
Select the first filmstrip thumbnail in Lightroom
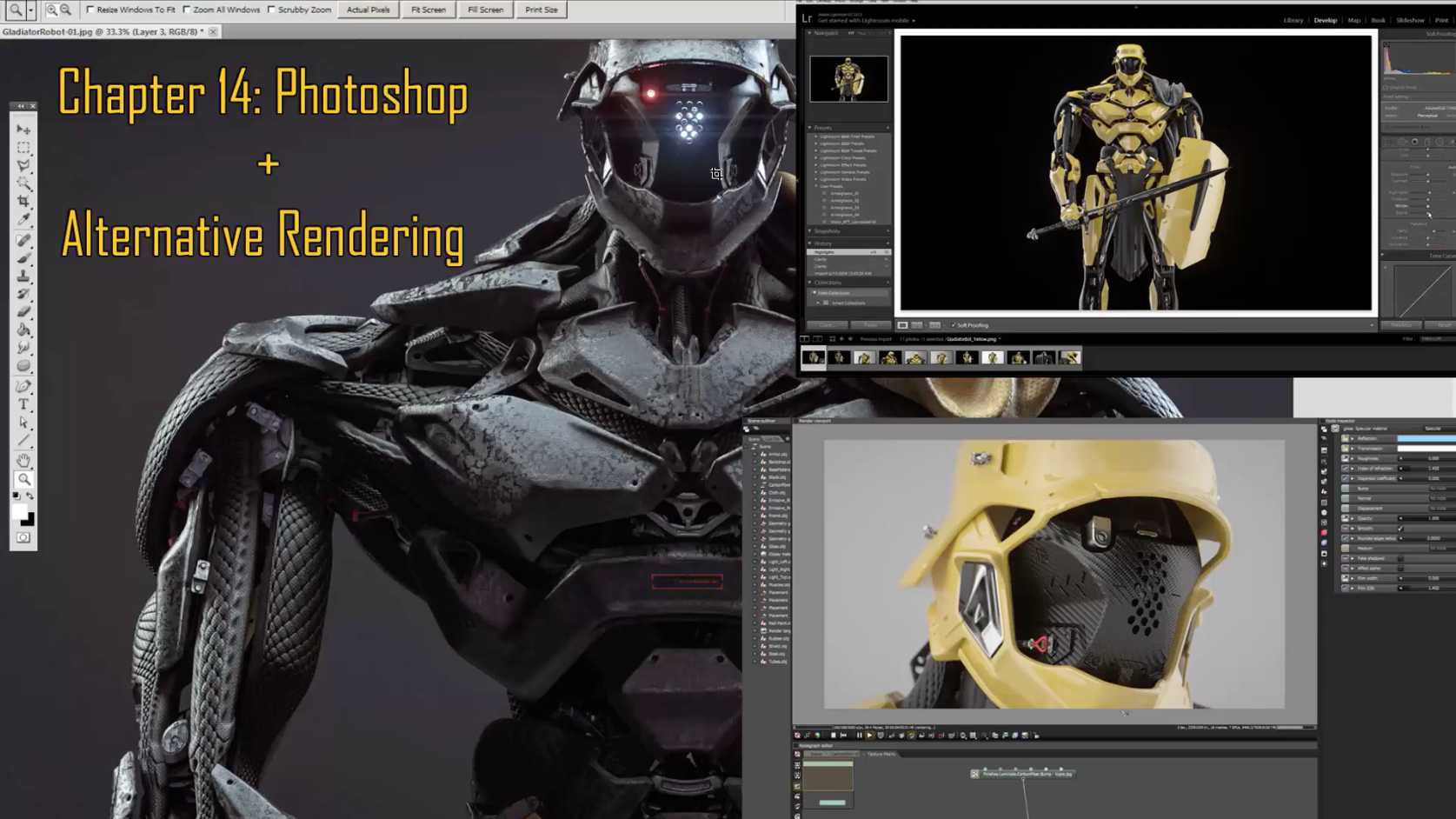814,357
